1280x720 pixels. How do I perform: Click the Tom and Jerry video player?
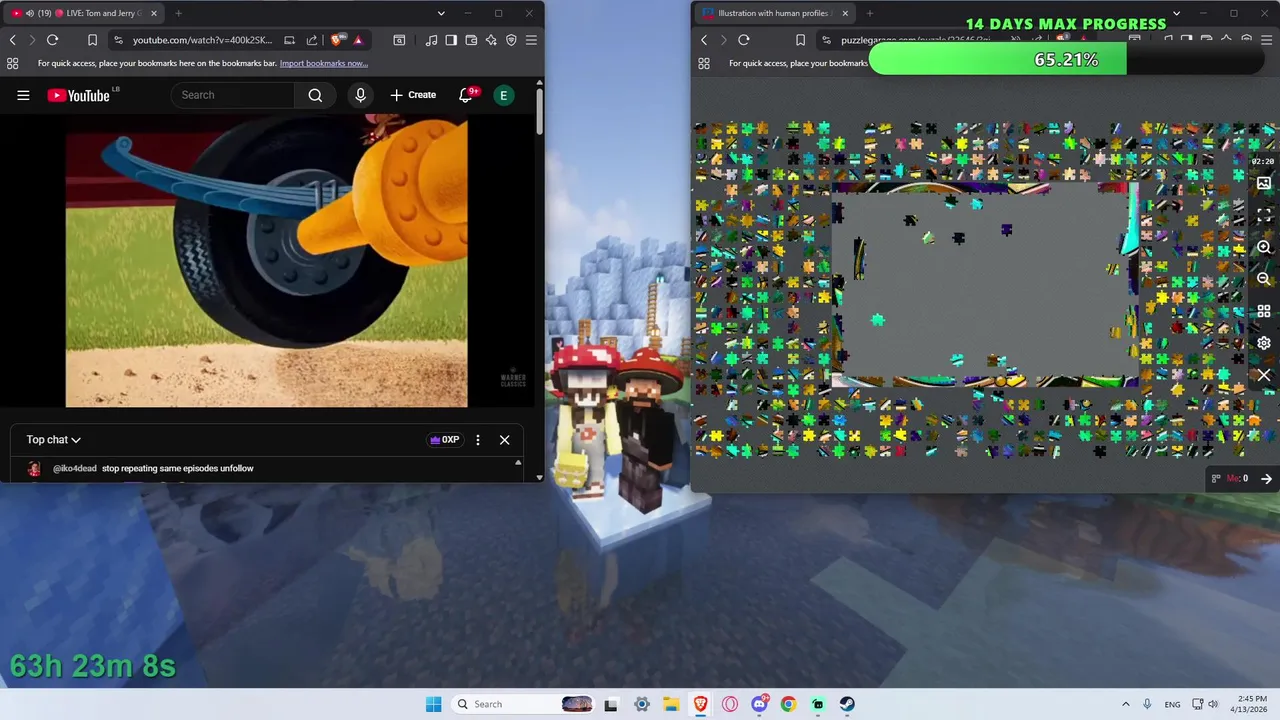(x=266, y=262)
